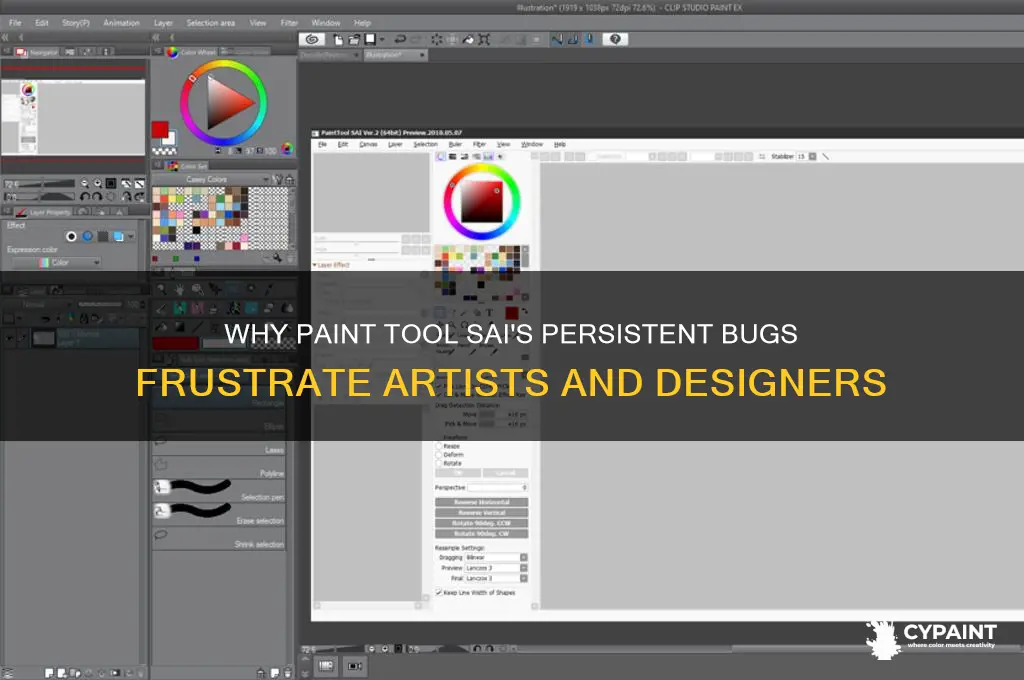The image size is (1024, 680).
Task: Open the Expression color dropdown
Action: (57, 263)
